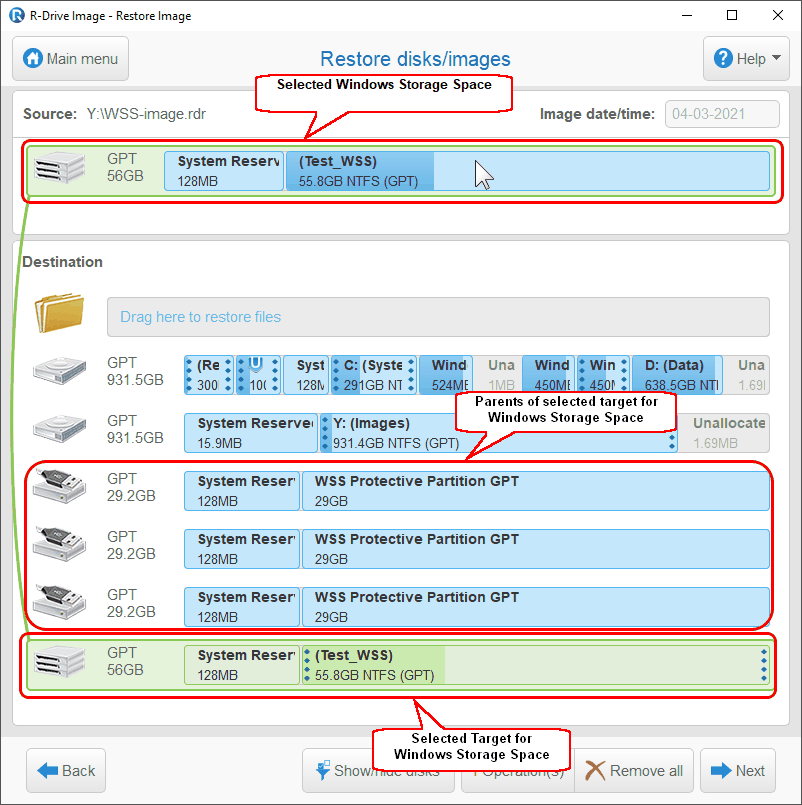
Task: Select disk icon of drive containing Y: (Images)
Action: pyautogui.click(x=59, y=429)
